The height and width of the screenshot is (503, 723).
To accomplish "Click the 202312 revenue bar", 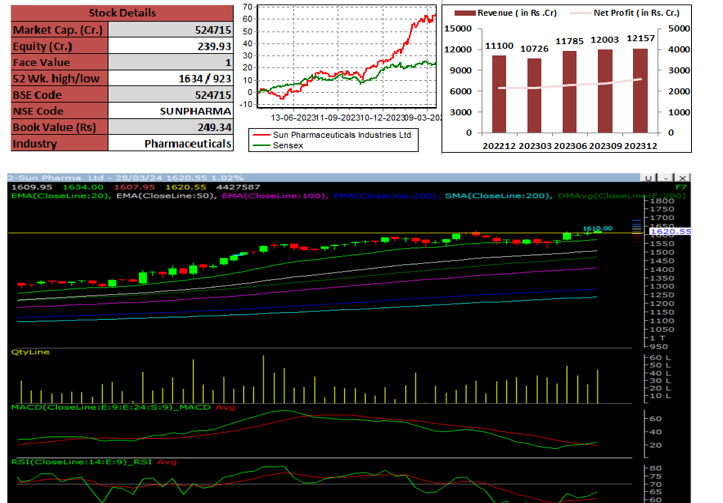I will pyautogui.click(x=640, y=90).
